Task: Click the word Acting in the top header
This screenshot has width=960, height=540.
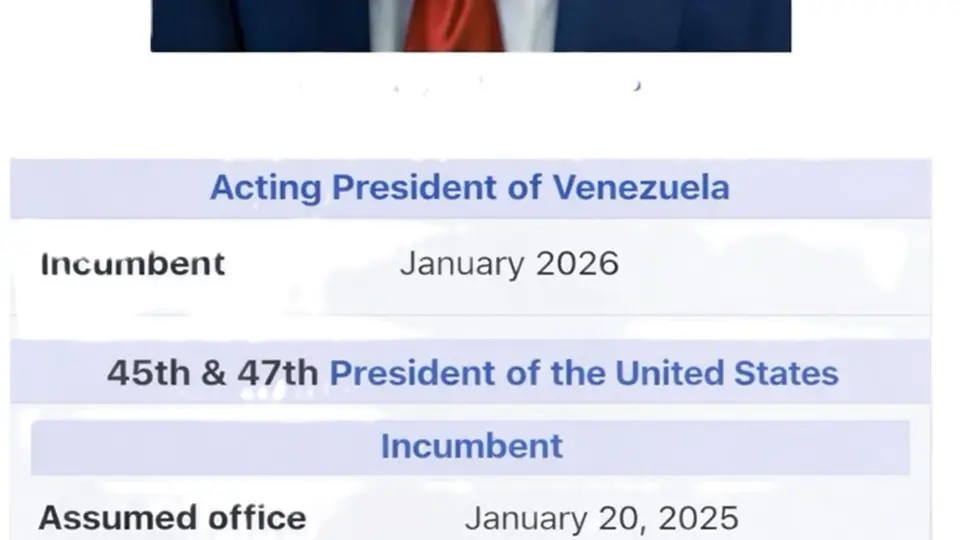Action: pos(266,187)
